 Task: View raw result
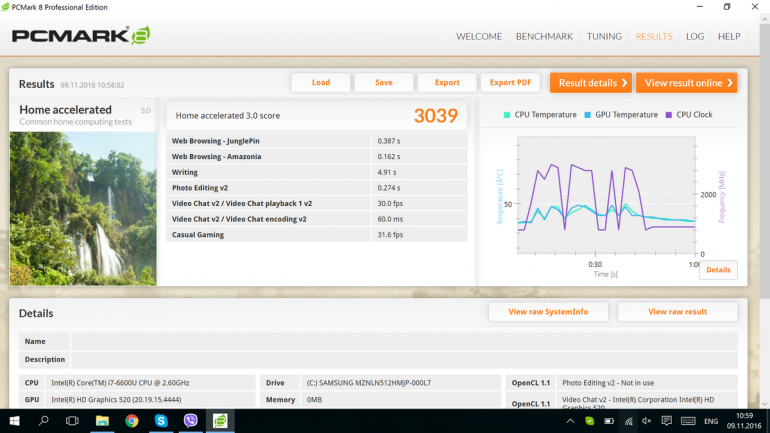[x=677, y=312]
